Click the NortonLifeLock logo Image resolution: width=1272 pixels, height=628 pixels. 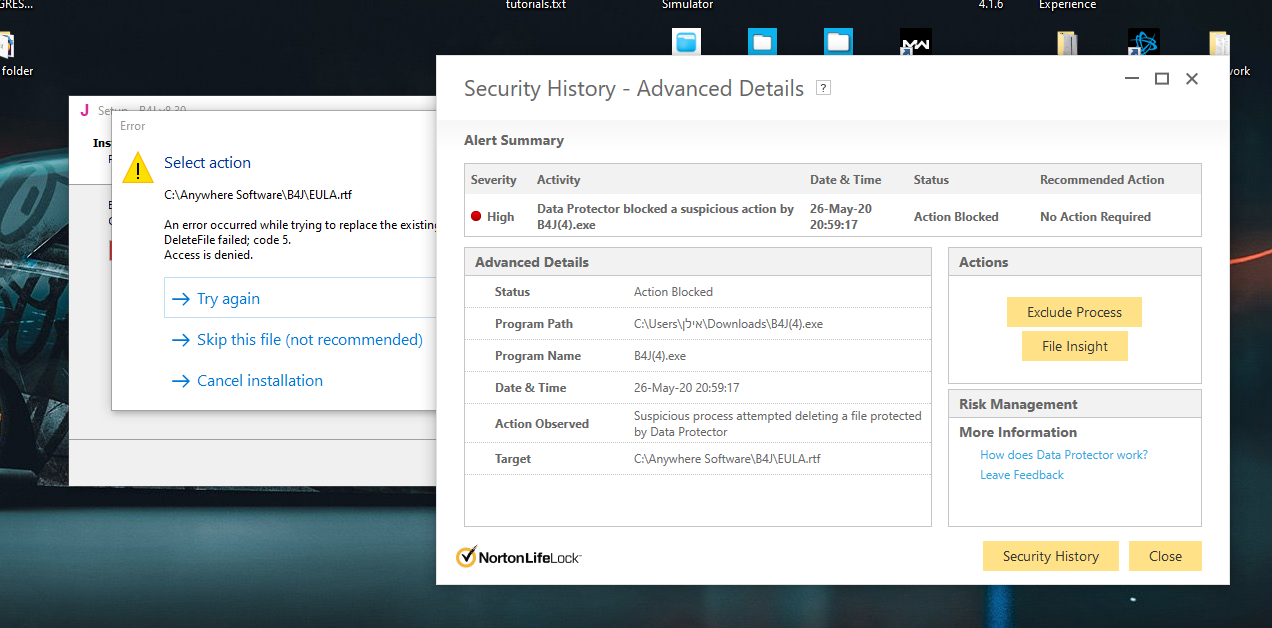pyautogui.click(x=518, y=557)
